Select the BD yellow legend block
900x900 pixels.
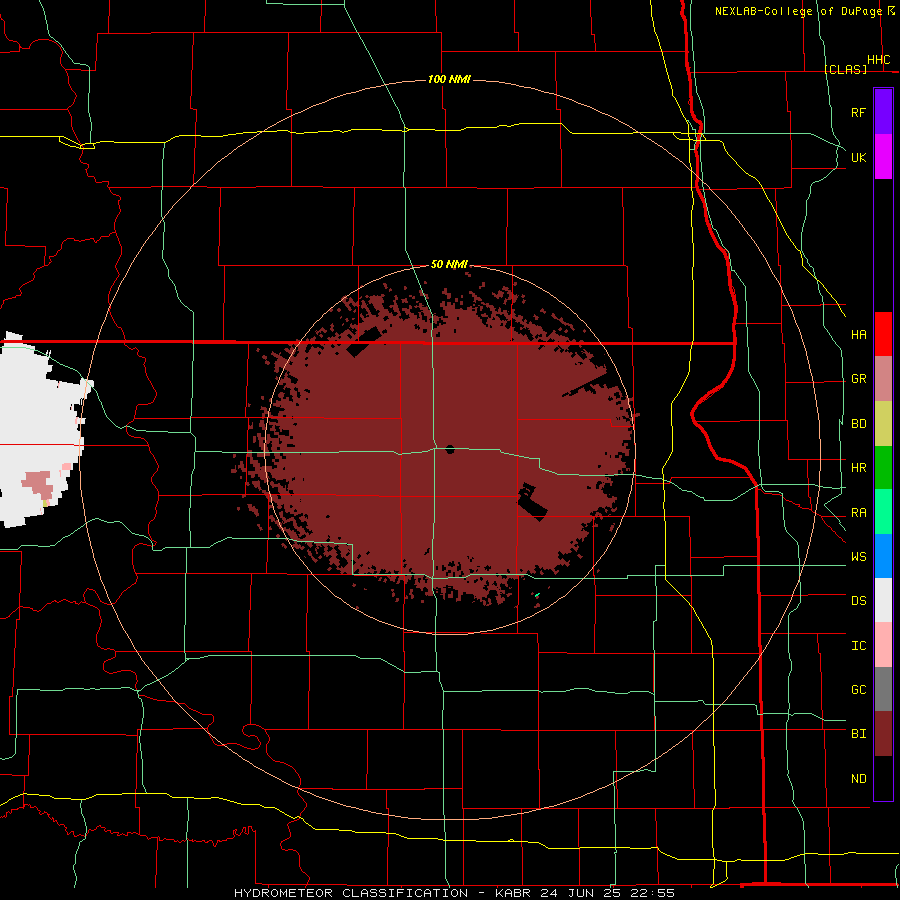883,424
